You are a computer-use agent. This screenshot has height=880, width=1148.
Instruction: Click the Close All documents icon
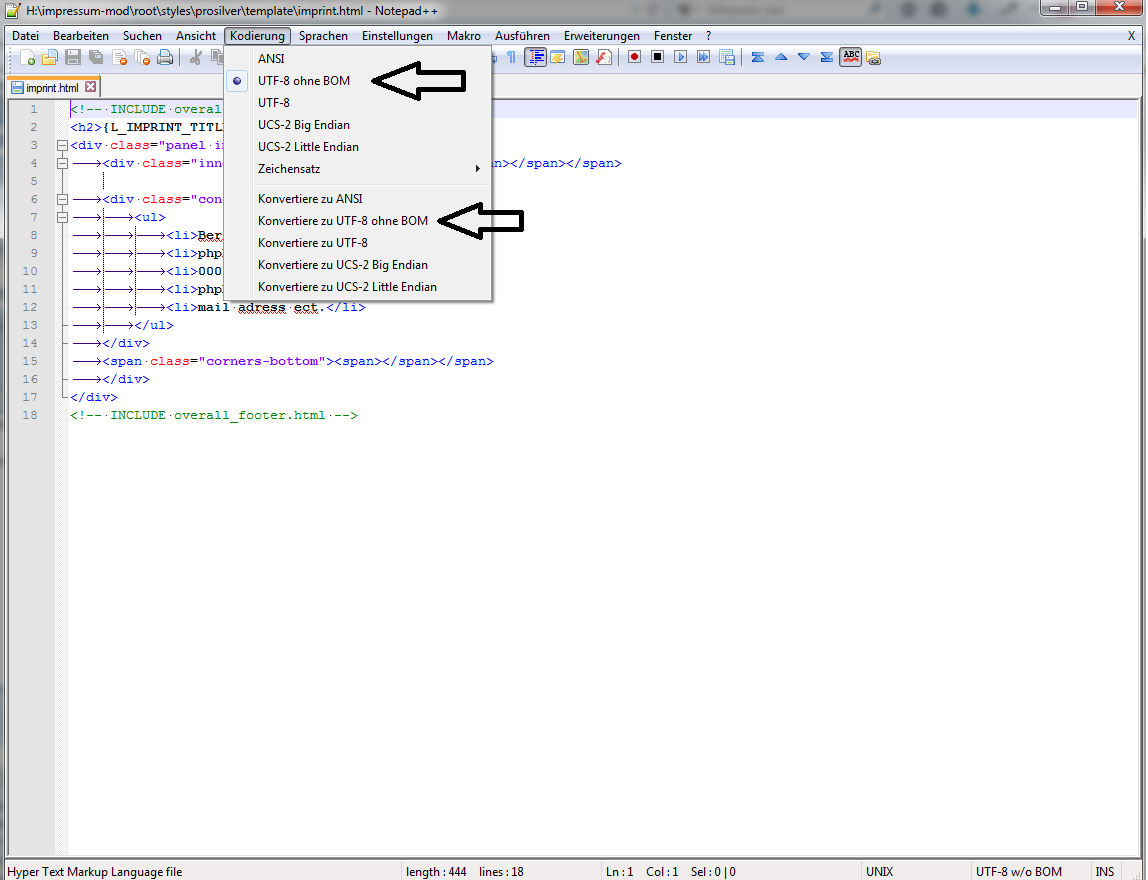[x=142, y=57]
